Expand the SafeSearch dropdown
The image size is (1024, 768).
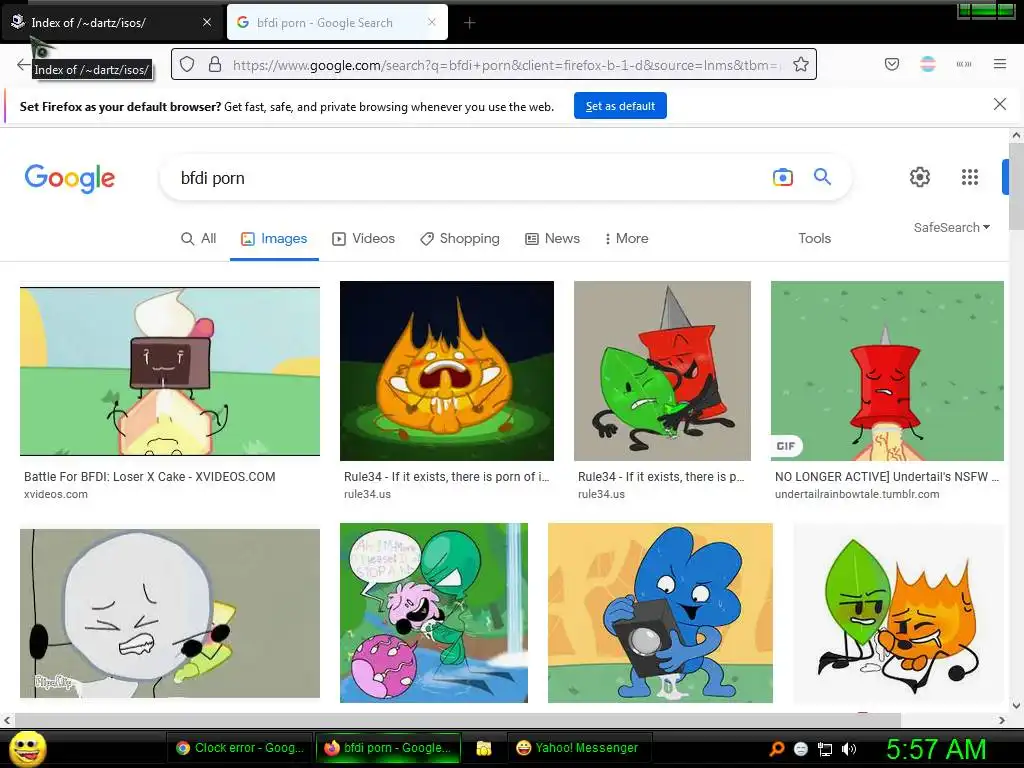(952, 227)
